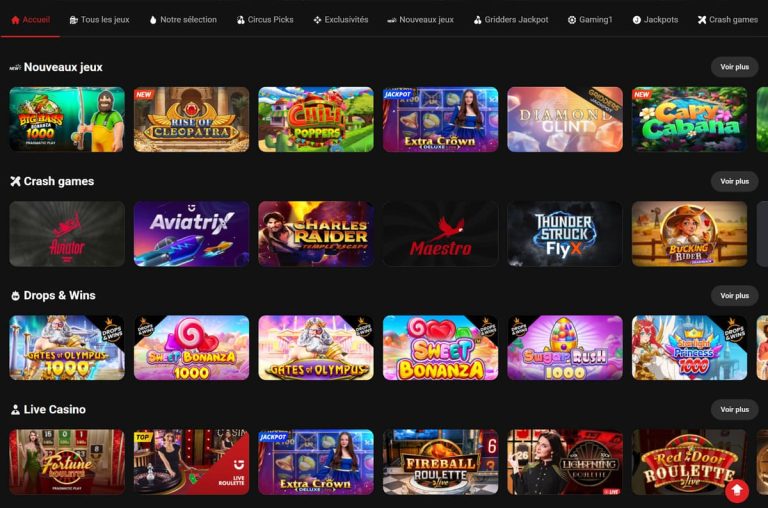
Task: Open Rise of Cleopatra new game
Action: (192, 120)
